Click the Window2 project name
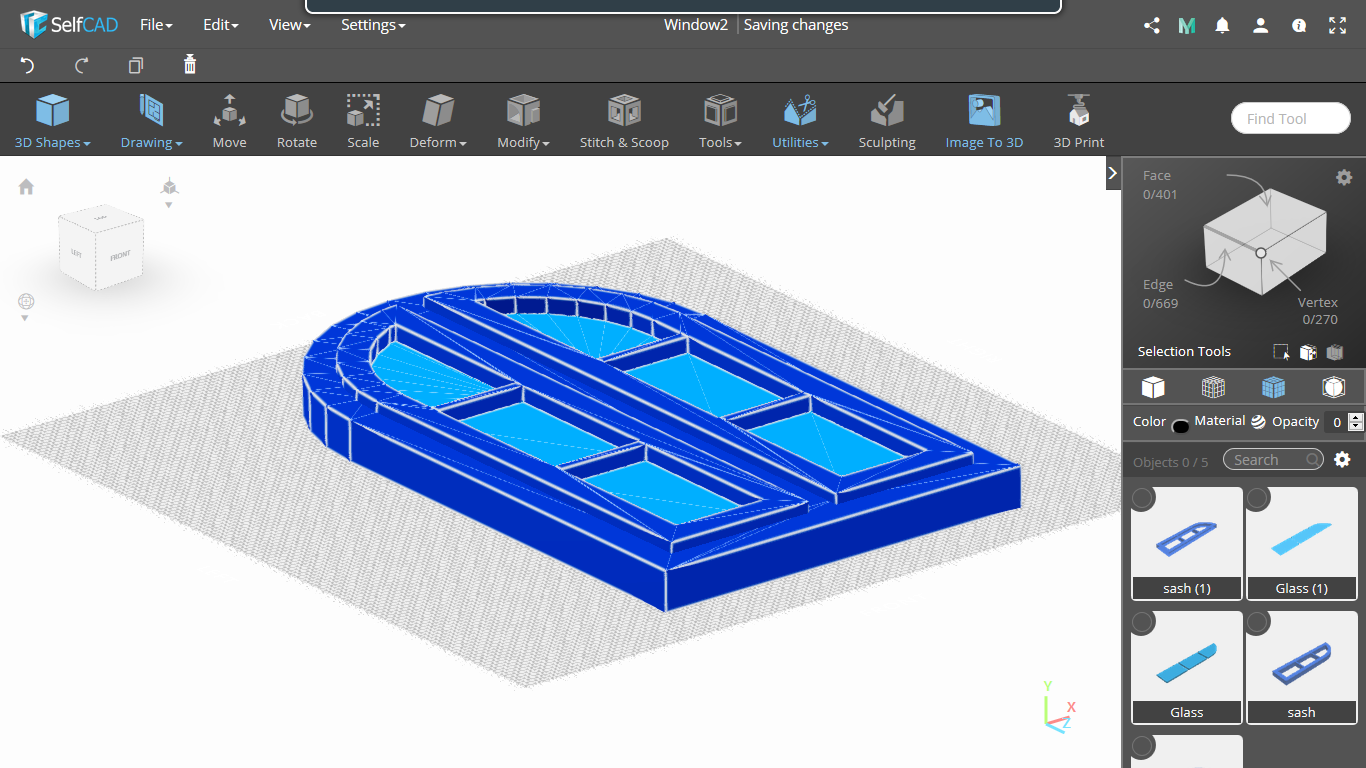 (x=696, y=25)
